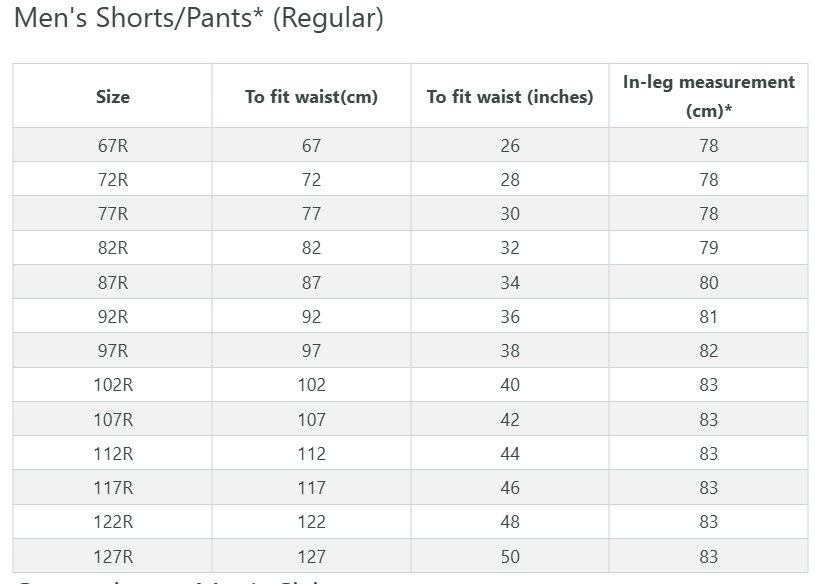Click the 50 inches waist value

510,557
